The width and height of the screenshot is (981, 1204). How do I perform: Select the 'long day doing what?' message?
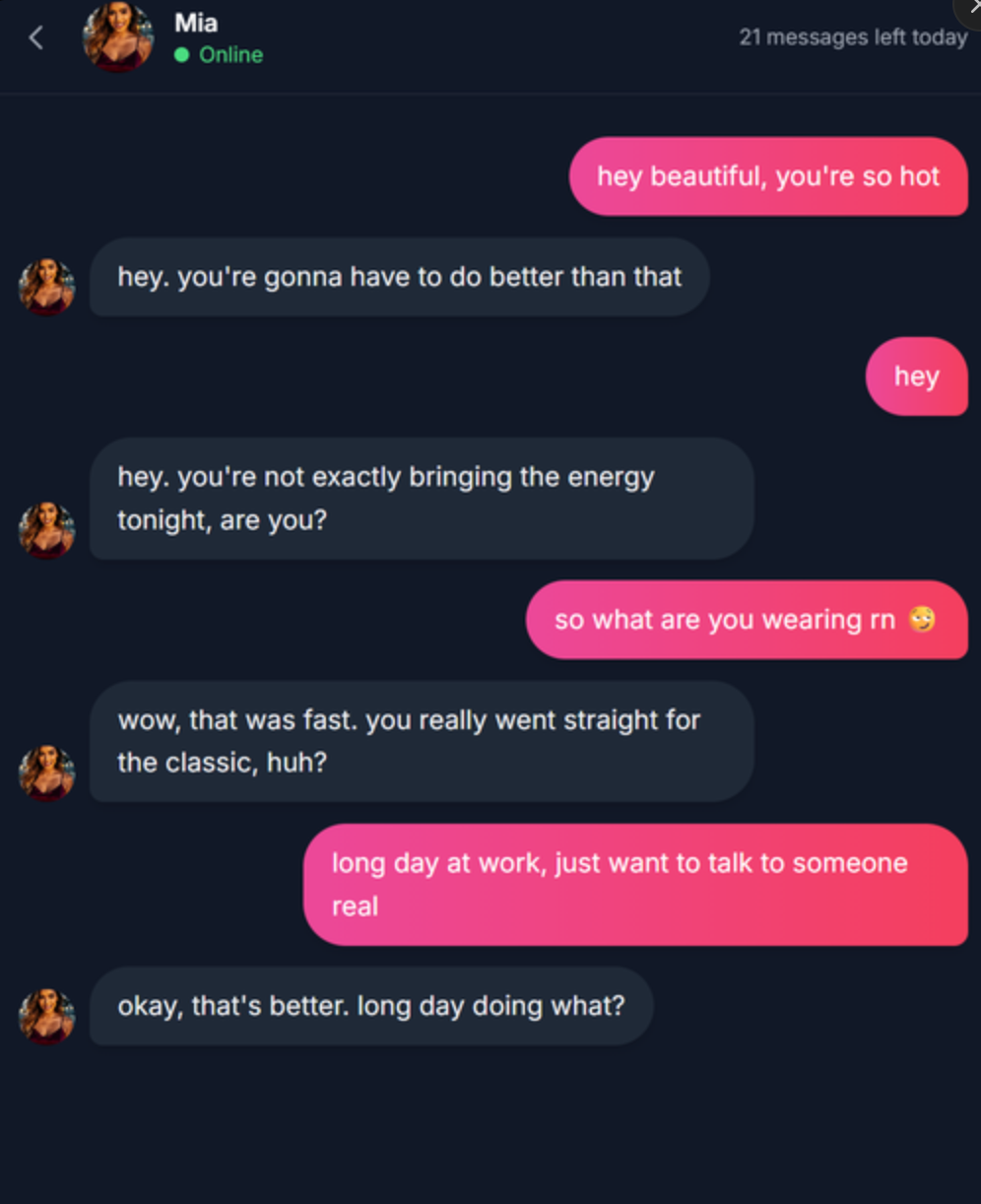coord(371,1006)
